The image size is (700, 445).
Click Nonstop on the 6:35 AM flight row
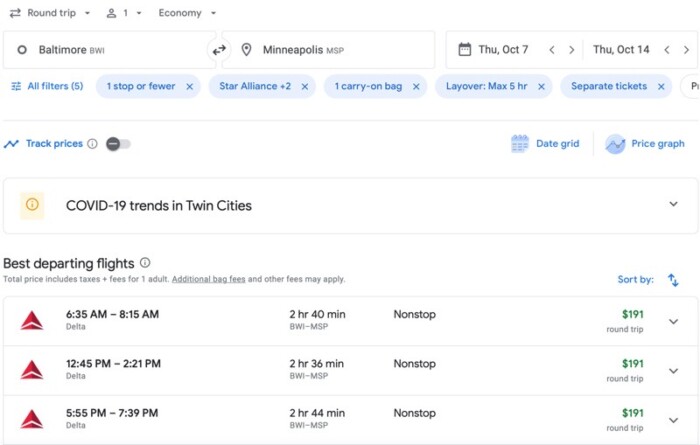coord(414,314)
